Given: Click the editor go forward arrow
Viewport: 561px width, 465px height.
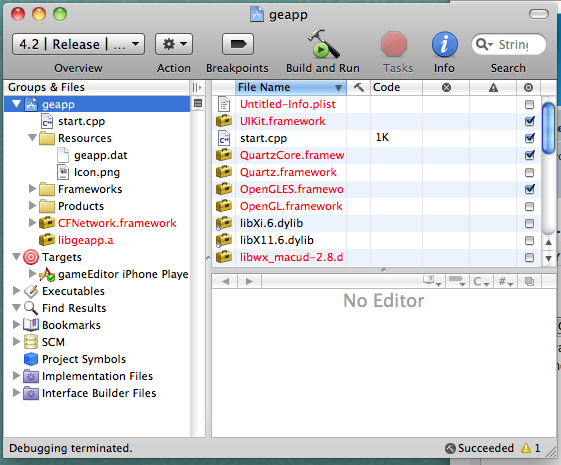Looking at the screenshot, I should tap(249, 282).
